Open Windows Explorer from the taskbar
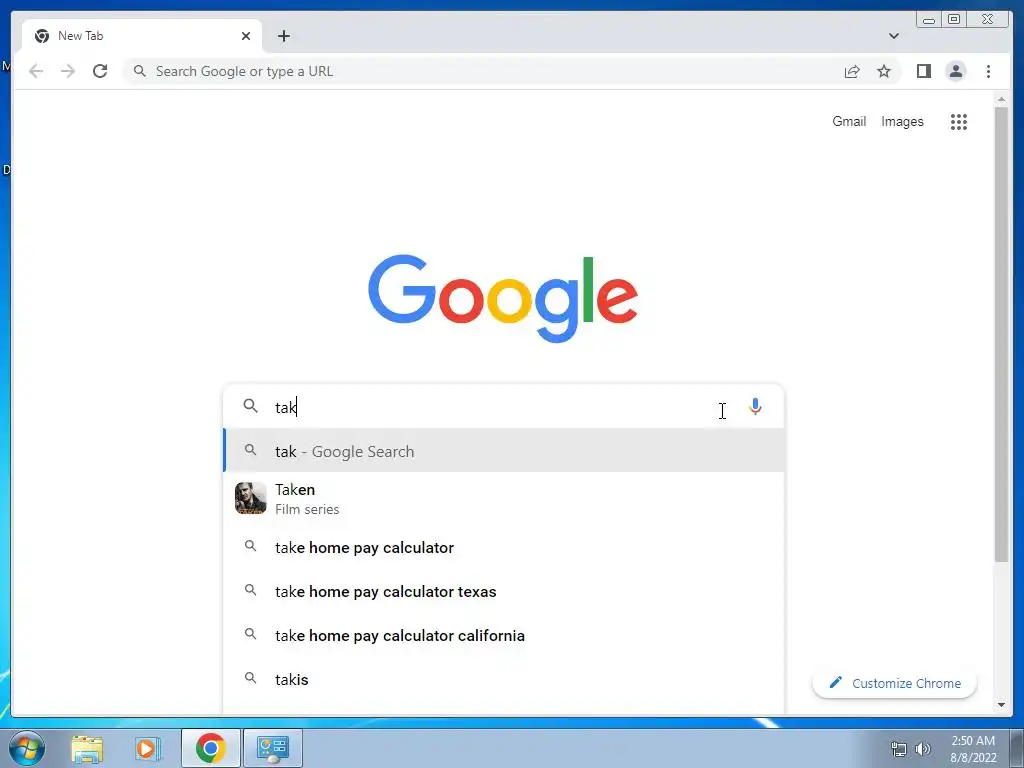The image size is (1024, 768). coord(87,748)
